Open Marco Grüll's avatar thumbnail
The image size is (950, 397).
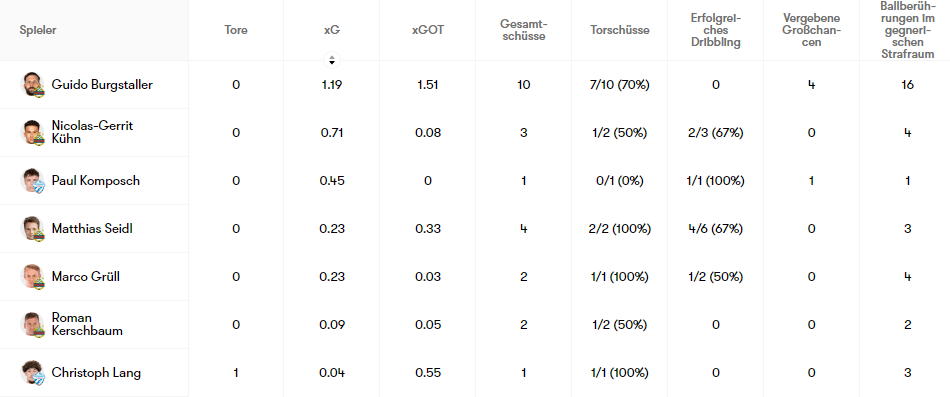tap(33, 276)
